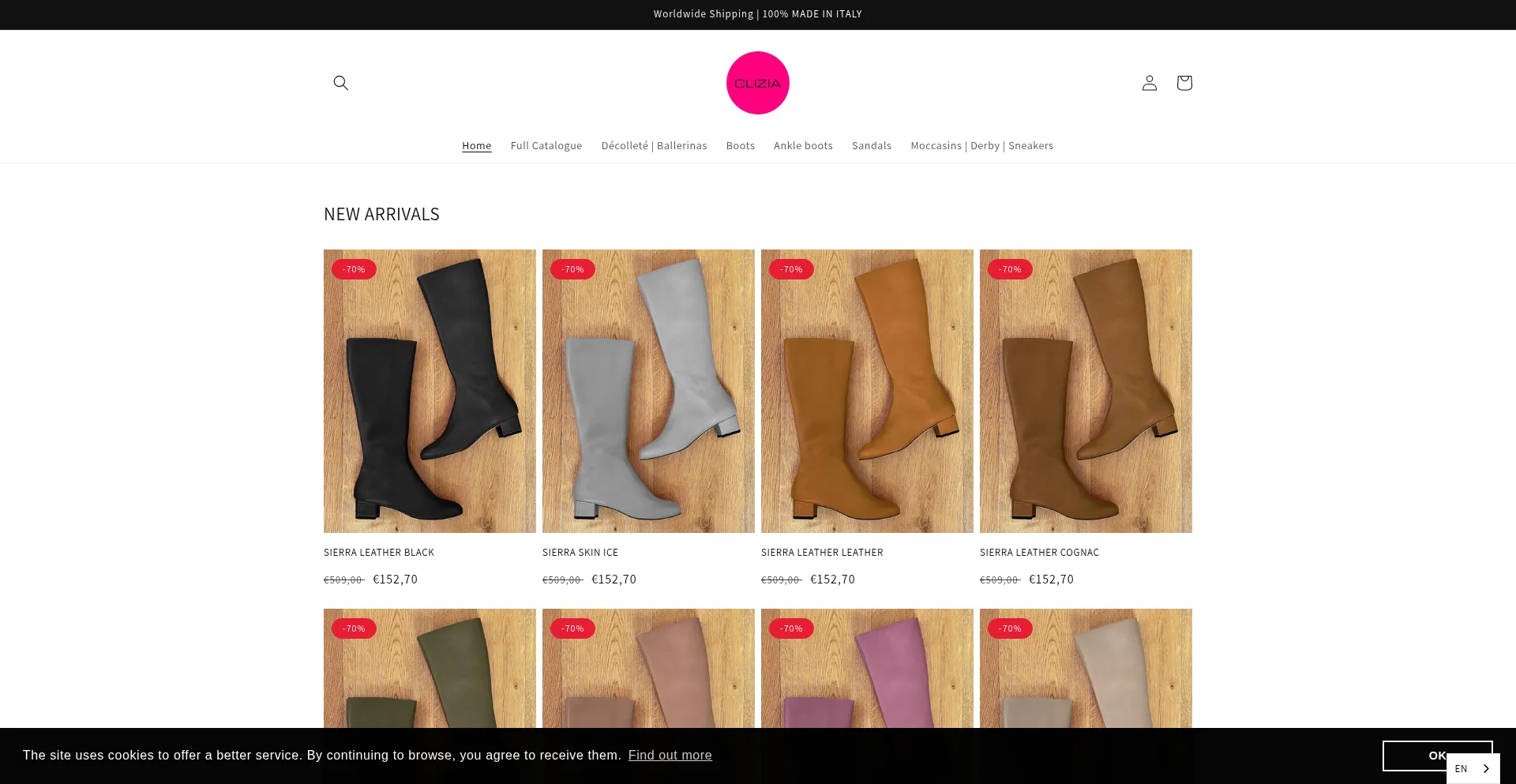Go to the Boots category

[x=740, y=146]
